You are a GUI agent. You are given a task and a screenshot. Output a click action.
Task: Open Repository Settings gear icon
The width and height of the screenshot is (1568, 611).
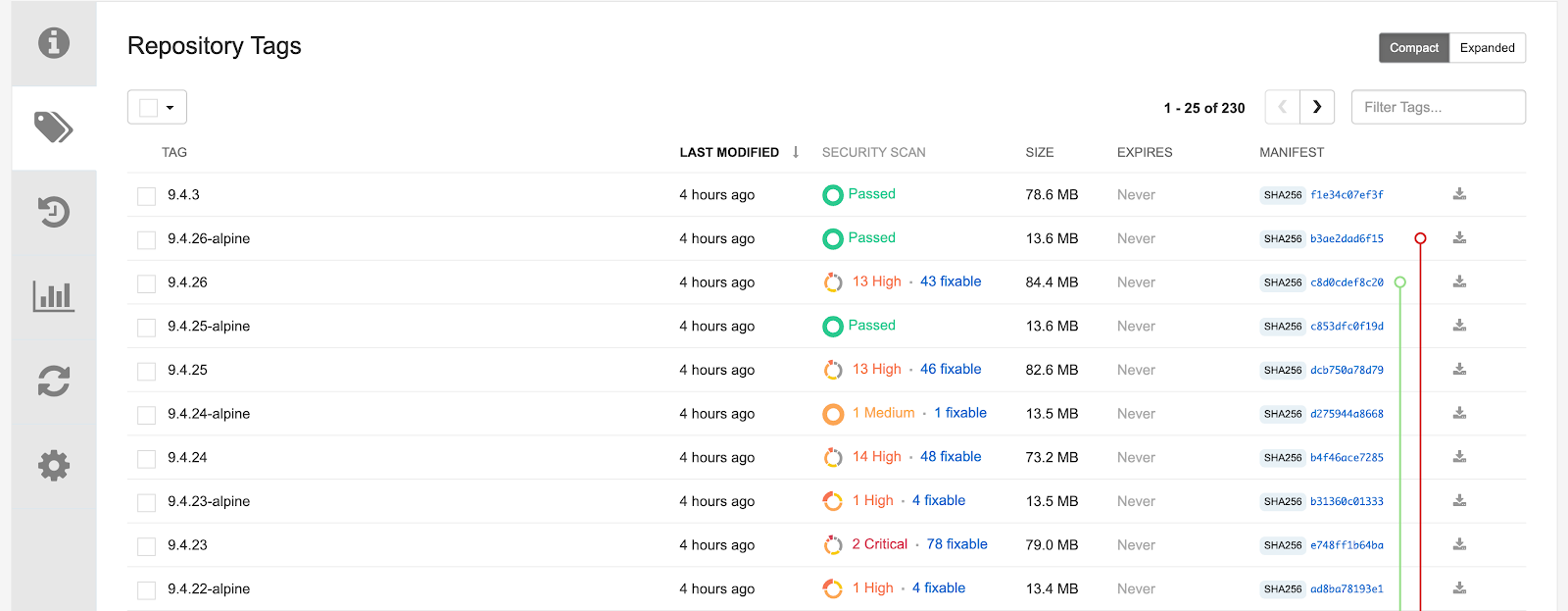pos(53,465)
